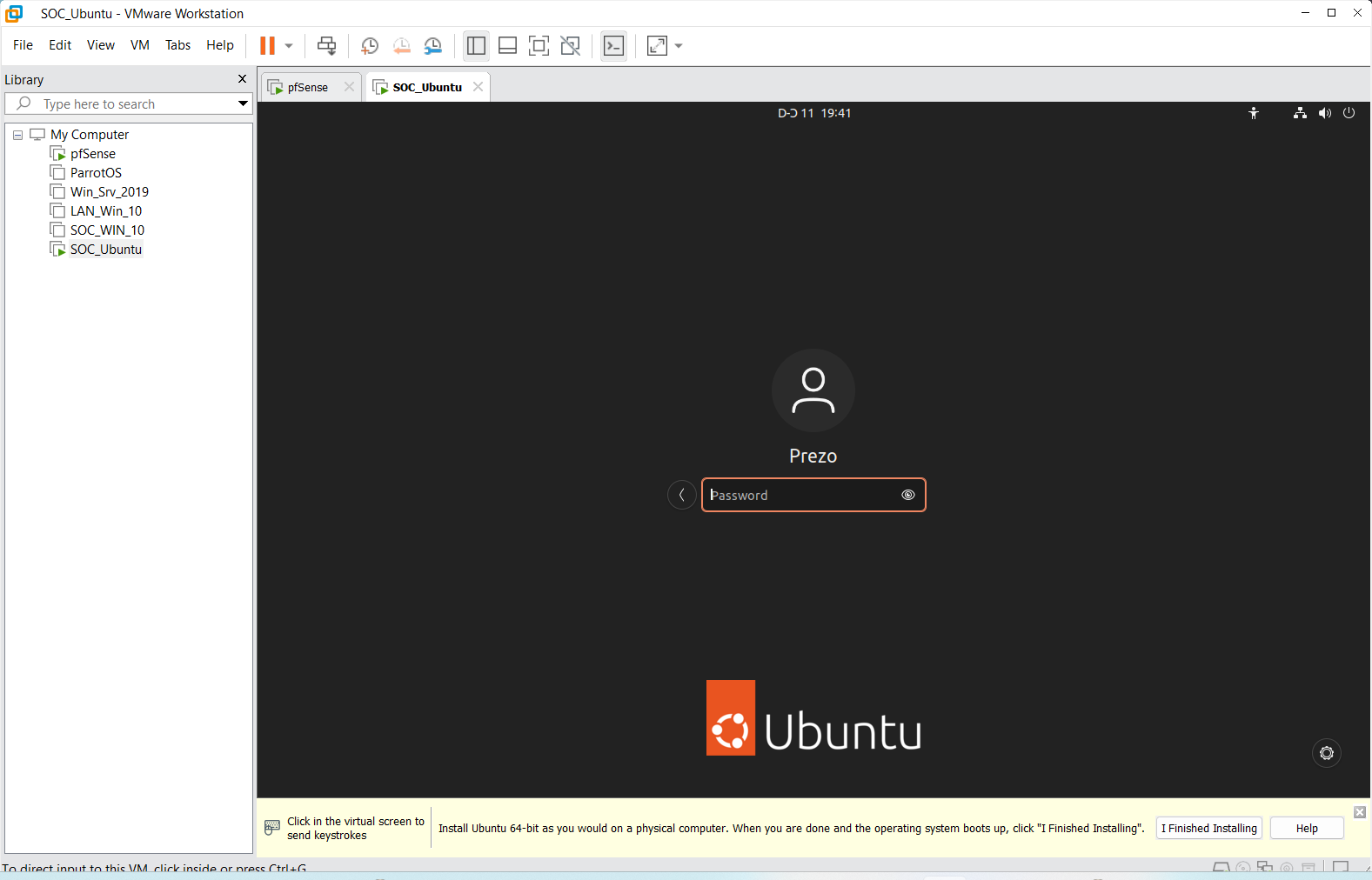Open the Help menu
The width and height of the screenshot is (1372, 880).
[220, 45]
